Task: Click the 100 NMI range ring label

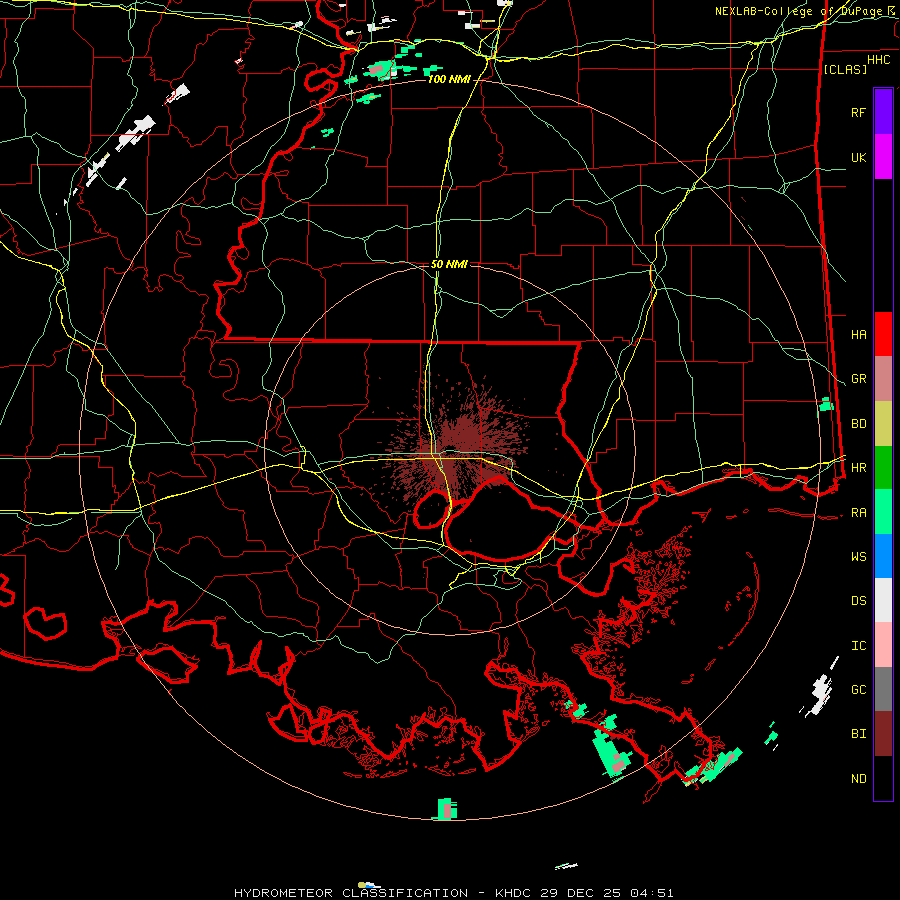Action: 448,79
